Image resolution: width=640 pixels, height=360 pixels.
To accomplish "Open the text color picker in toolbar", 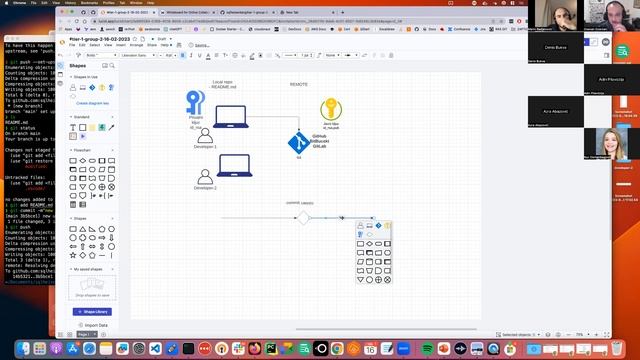I will [x=208, y=55].
